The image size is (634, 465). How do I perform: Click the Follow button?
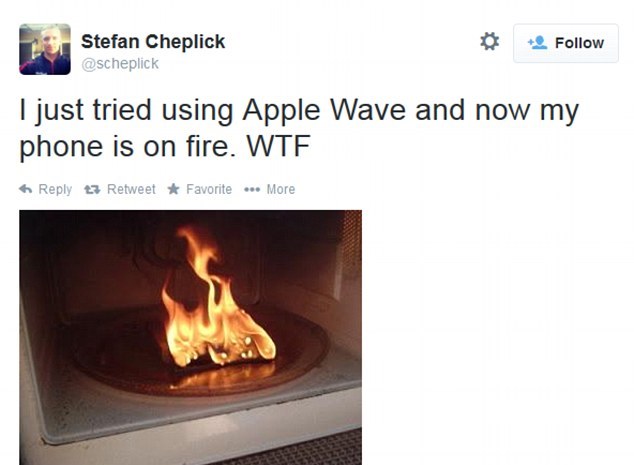pos(566,43)
